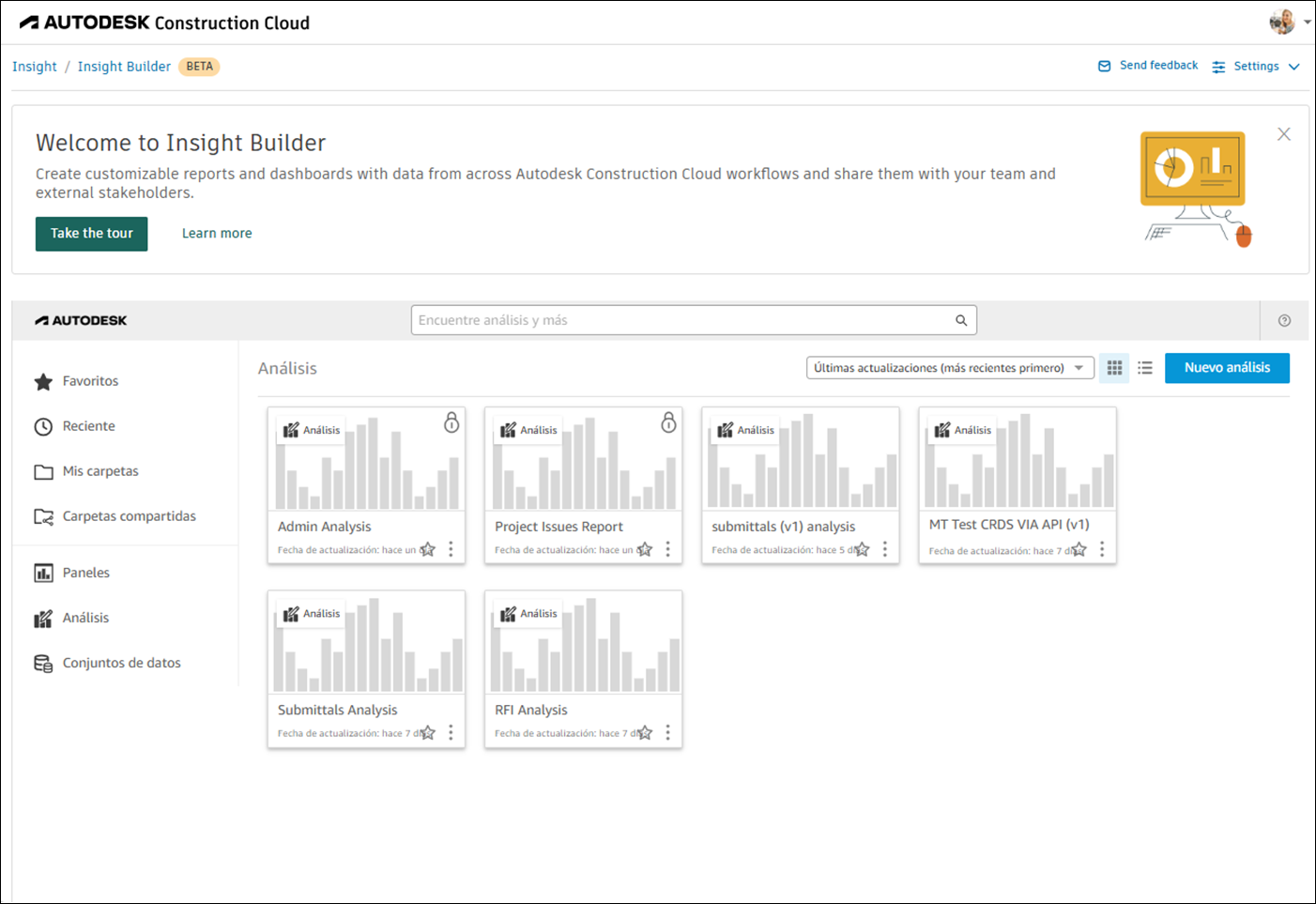
Task: Select the Paneles dashboard icon
Action: click(43, 572)
